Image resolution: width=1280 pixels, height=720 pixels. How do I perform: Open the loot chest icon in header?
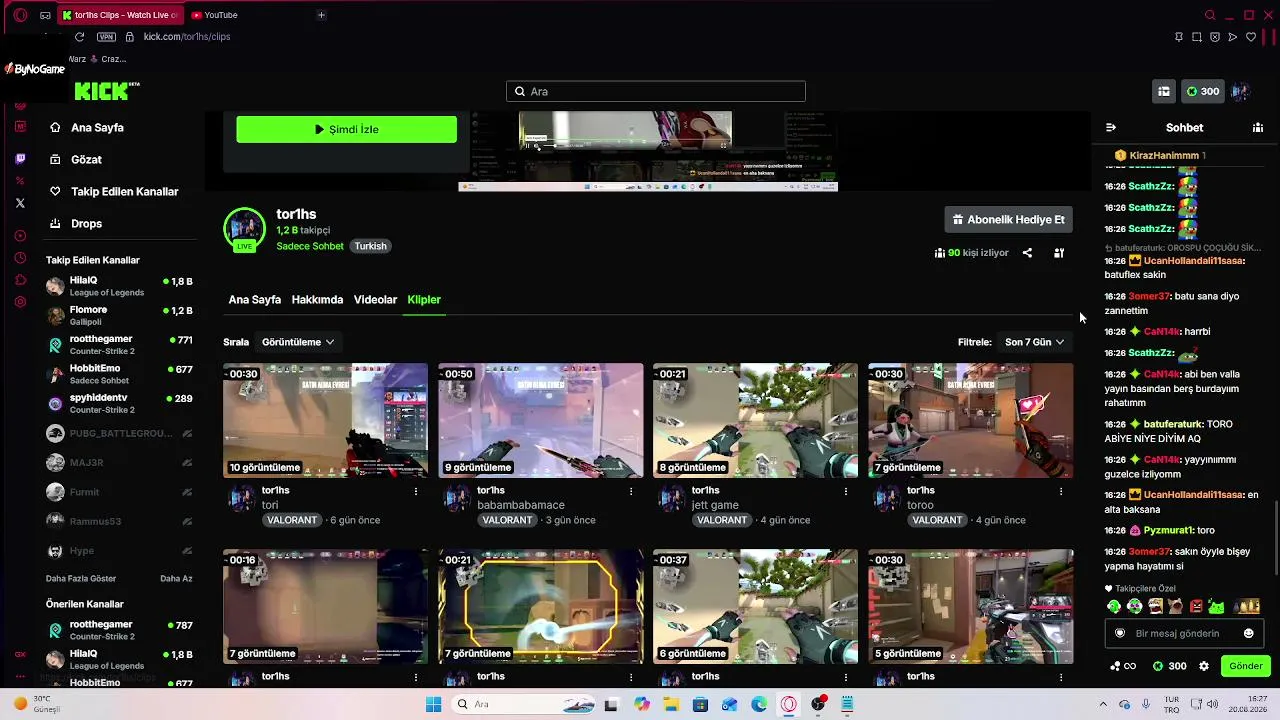tap(1164, 91)
